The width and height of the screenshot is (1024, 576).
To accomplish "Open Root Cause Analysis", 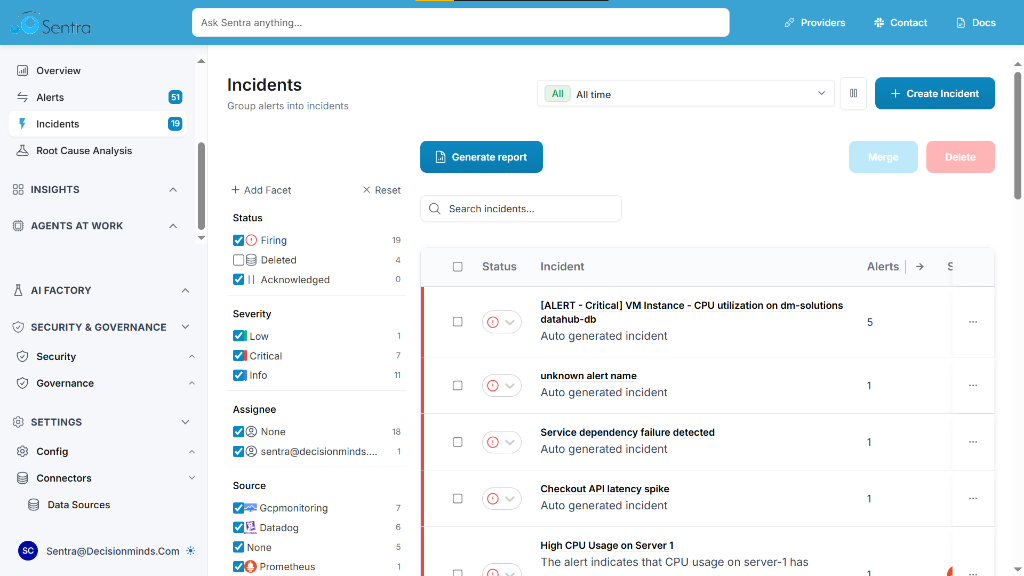I will tap(84, 151).
